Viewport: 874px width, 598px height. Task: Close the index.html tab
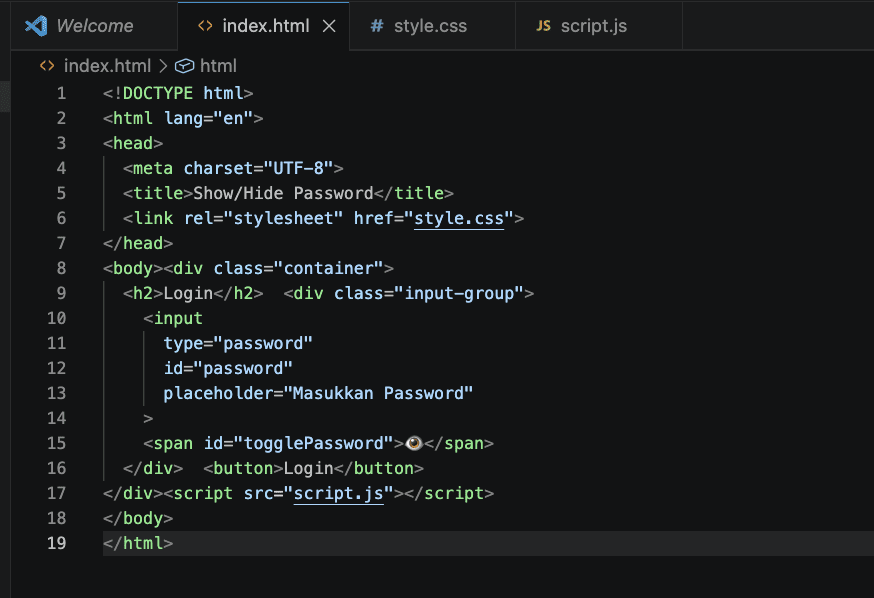click(x=329, y=26)
